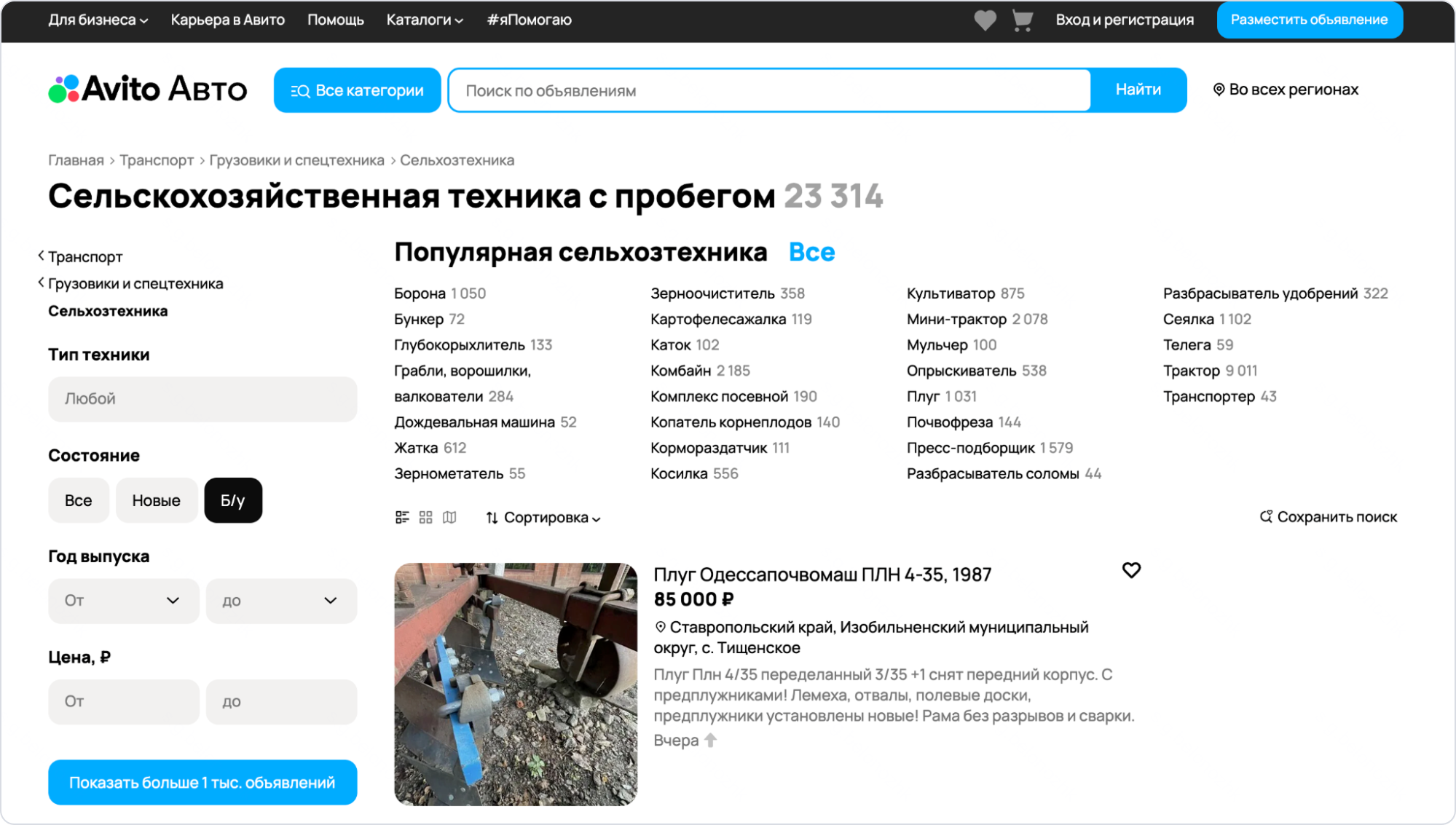Image resolution: width=1456 pixels, height=825 pixels.
Task: Expand the Год выпуска до dropdown
Action: (281, 601)
